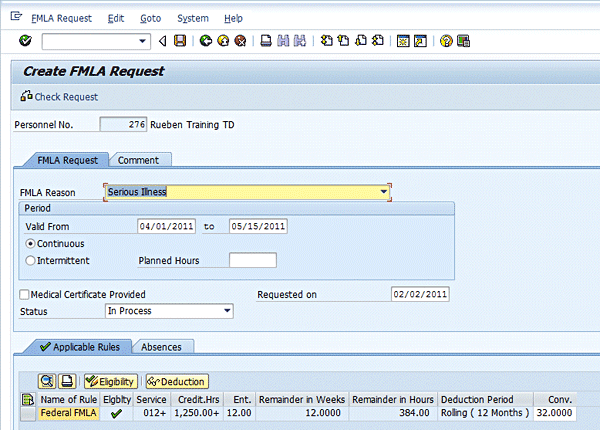Click the Customize Local Layout monitor icon

tap(463, 41)
